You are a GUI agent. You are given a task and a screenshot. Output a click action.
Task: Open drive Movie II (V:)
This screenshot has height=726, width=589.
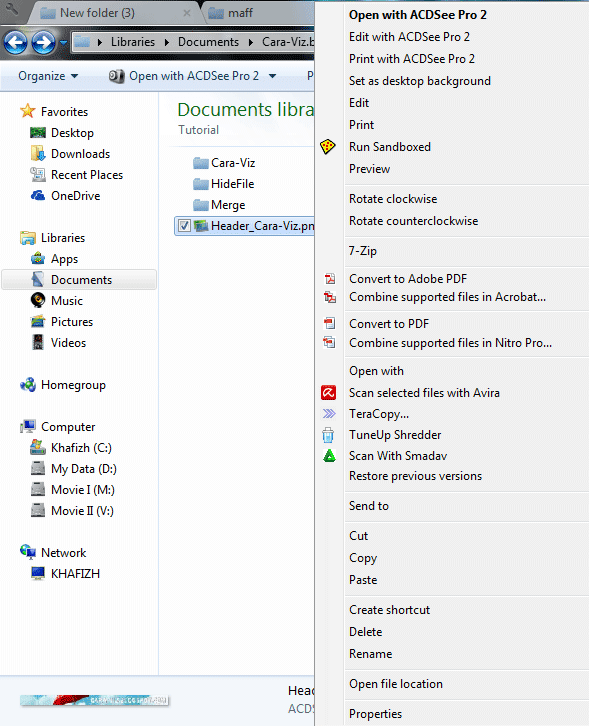[82, 511]
